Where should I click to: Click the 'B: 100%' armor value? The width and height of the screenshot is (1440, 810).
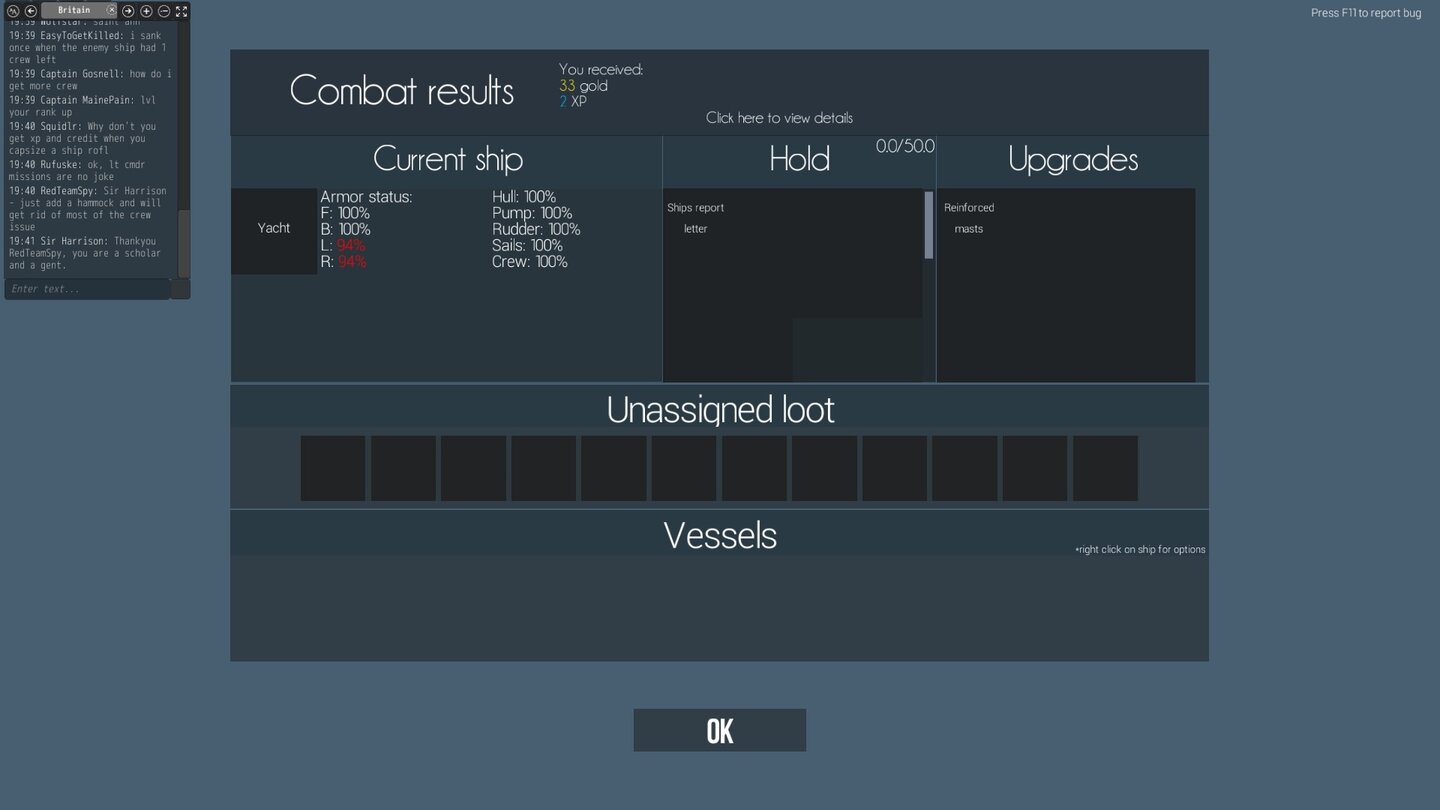point(345,229)
